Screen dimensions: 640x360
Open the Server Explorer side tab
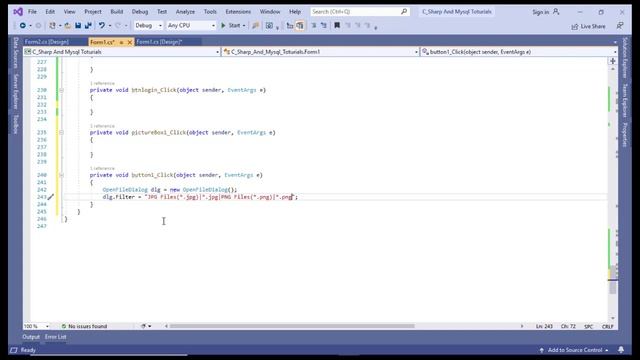16,91
